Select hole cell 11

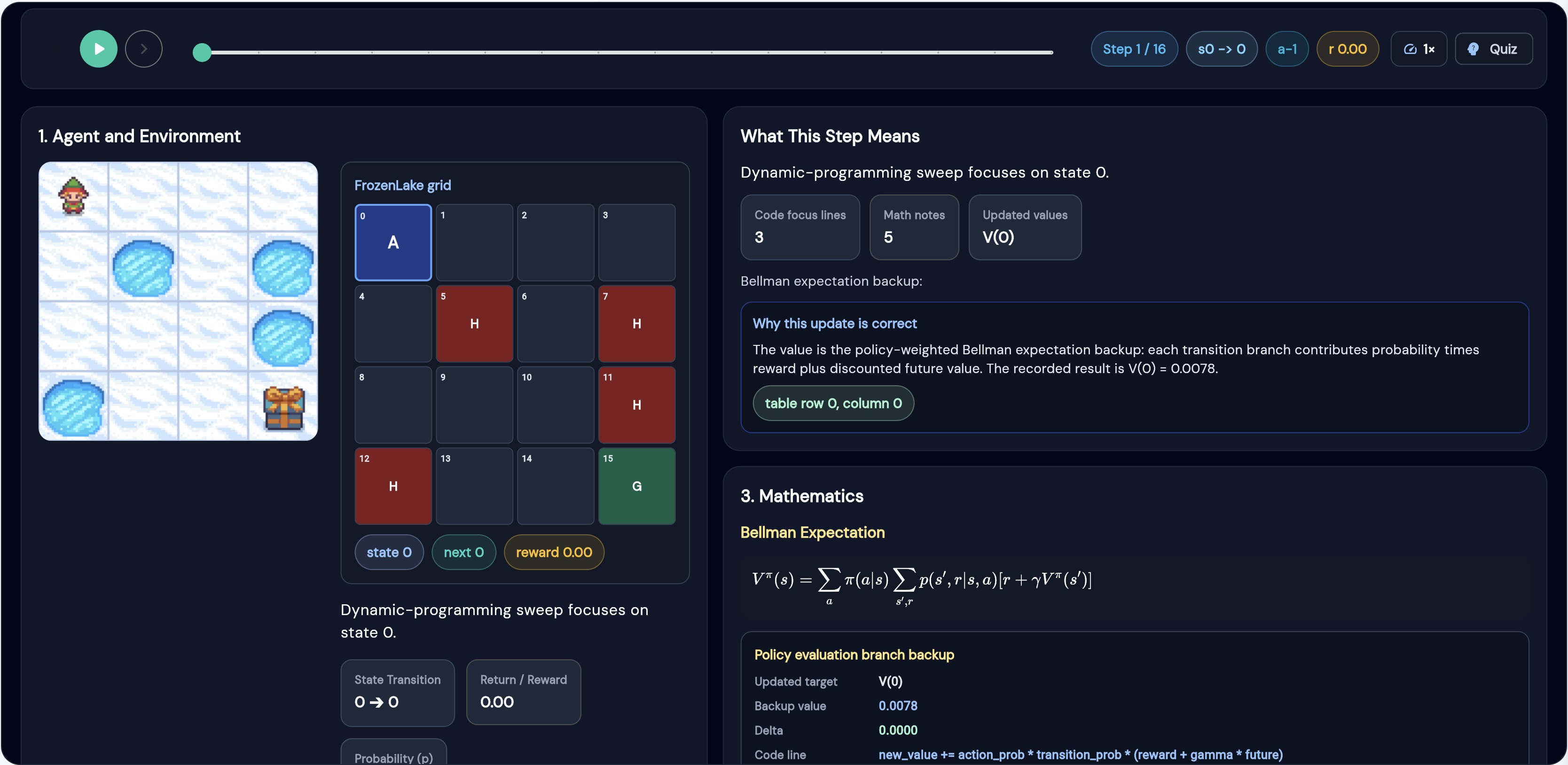637,405
